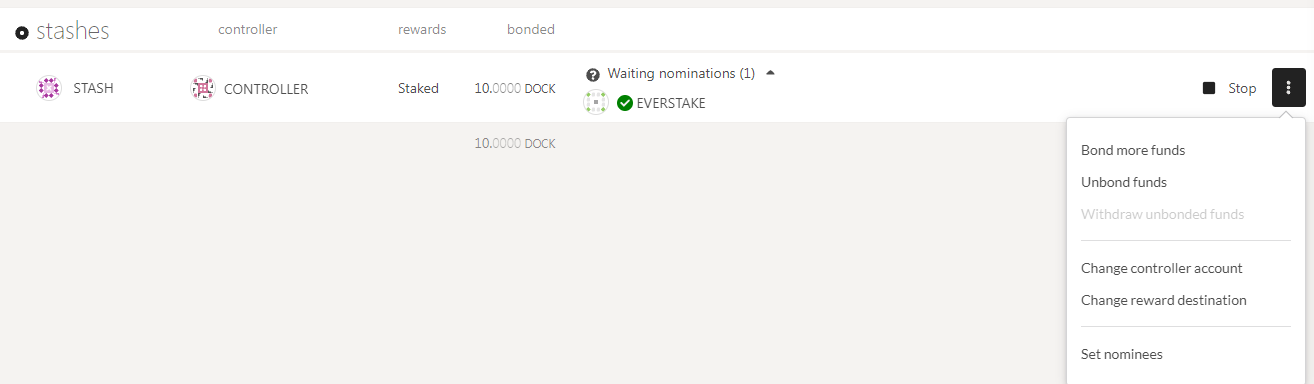Click the EVERSTAKE validator name

tap(671, 103)
